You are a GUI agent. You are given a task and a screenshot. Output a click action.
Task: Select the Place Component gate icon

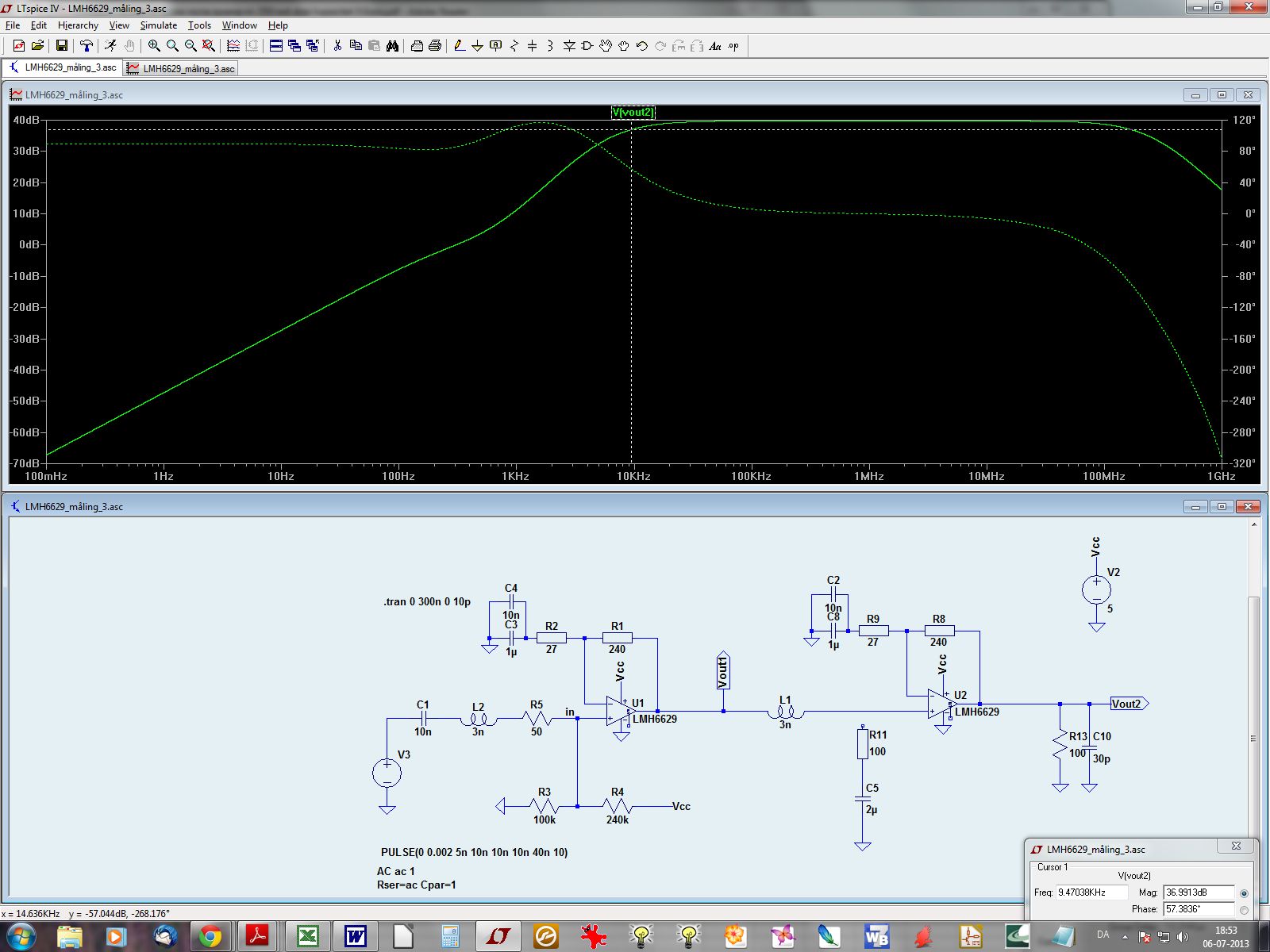pos(587,46)
